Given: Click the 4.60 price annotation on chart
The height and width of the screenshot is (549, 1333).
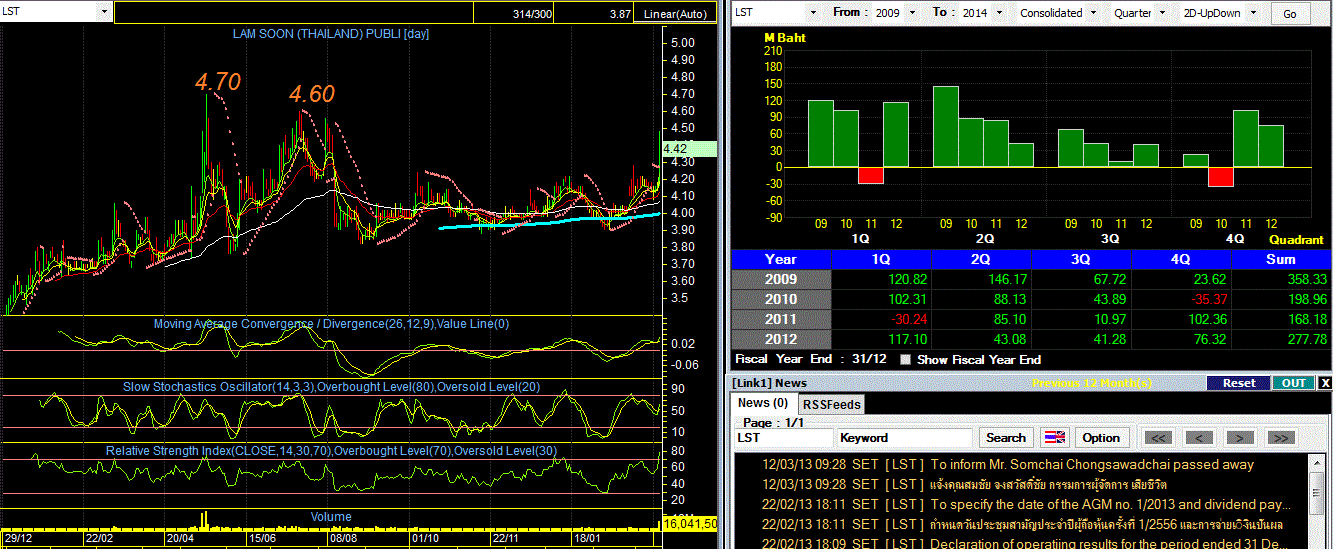Looking at the screenshot, I should tap(312, 94).
